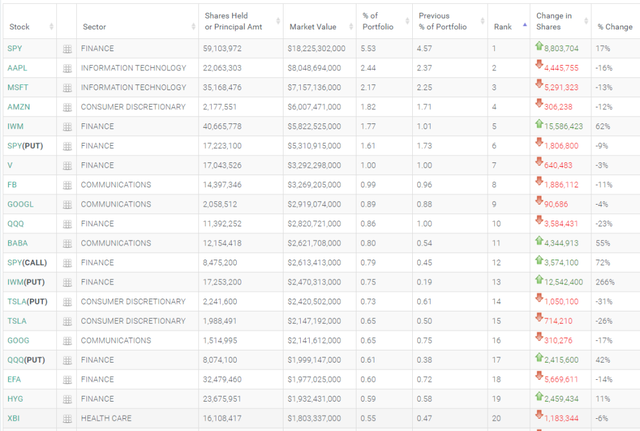This screenshot has width=640, height=431.
Task: Select market value $18,225,302,000
Action: pos(316,49)
